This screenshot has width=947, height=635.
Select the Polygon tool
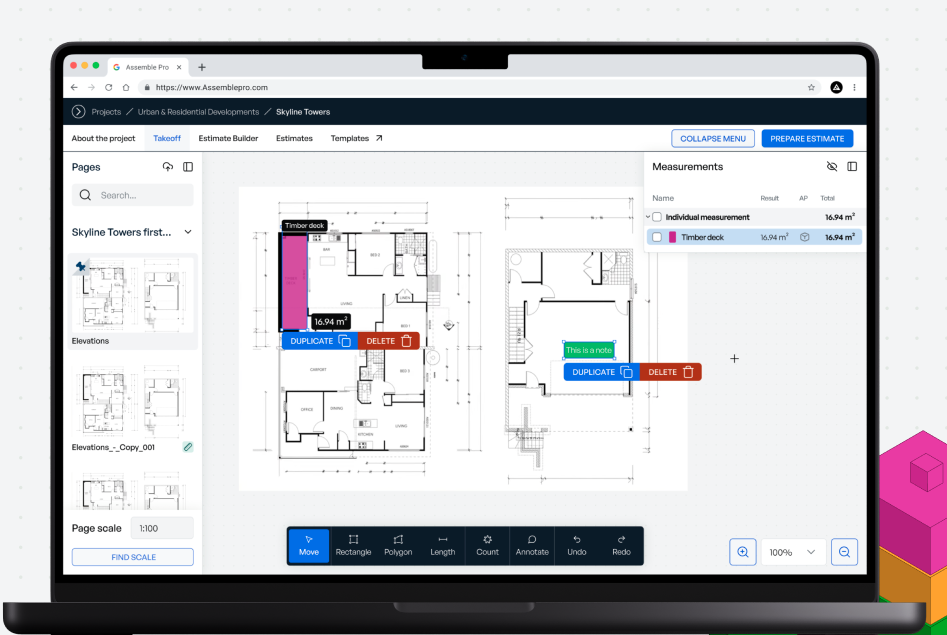(x=398, y=546)
